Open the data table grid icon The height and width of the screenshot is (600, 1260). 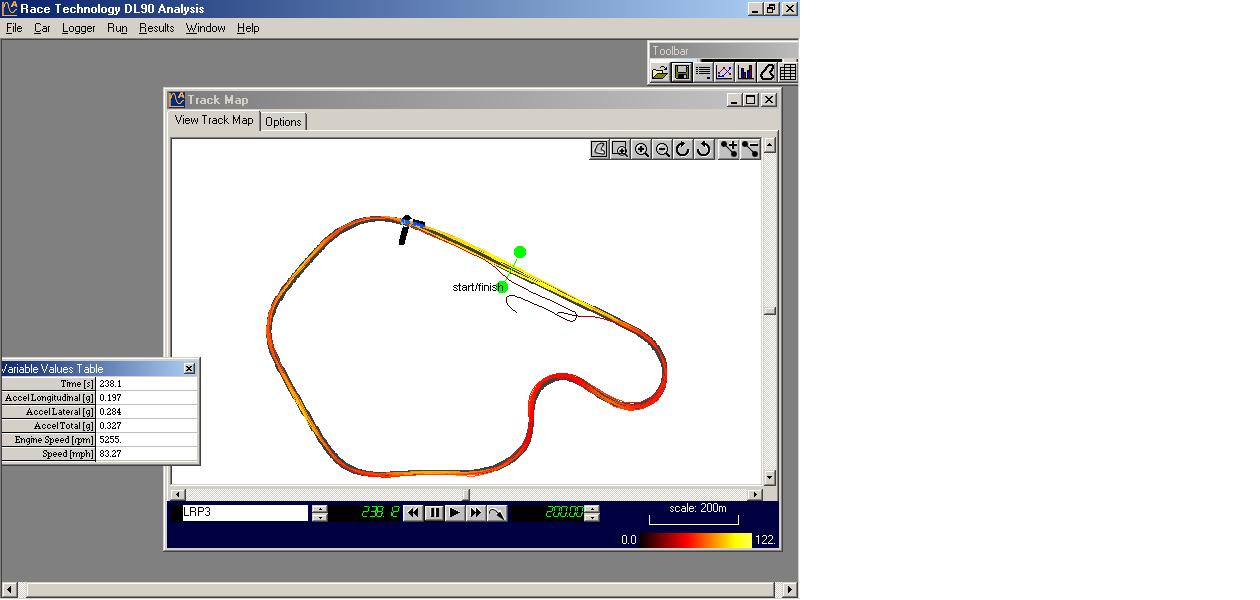(x=788, y=72)
